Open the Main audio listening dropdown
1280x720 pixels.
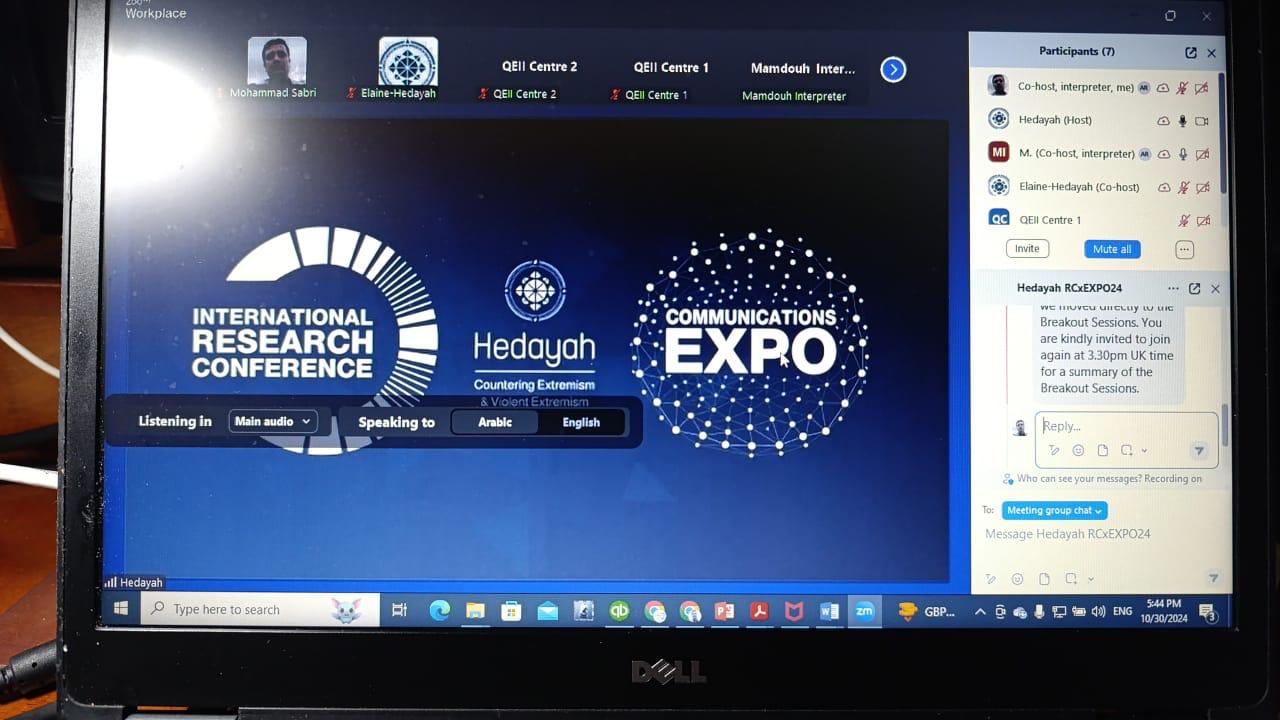coord(273,422)
